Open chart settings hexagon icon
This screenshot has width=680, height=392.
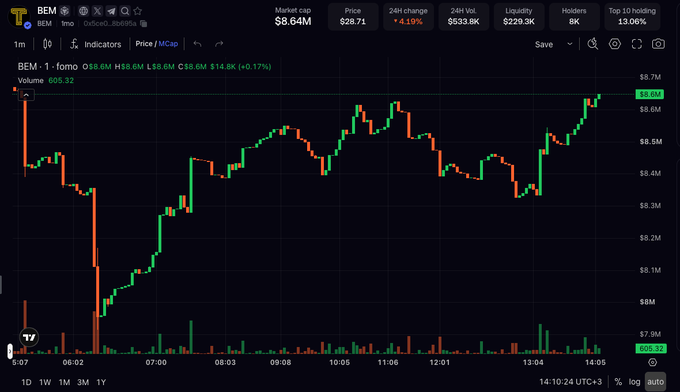pyautogui.click(x=615, y=44)
